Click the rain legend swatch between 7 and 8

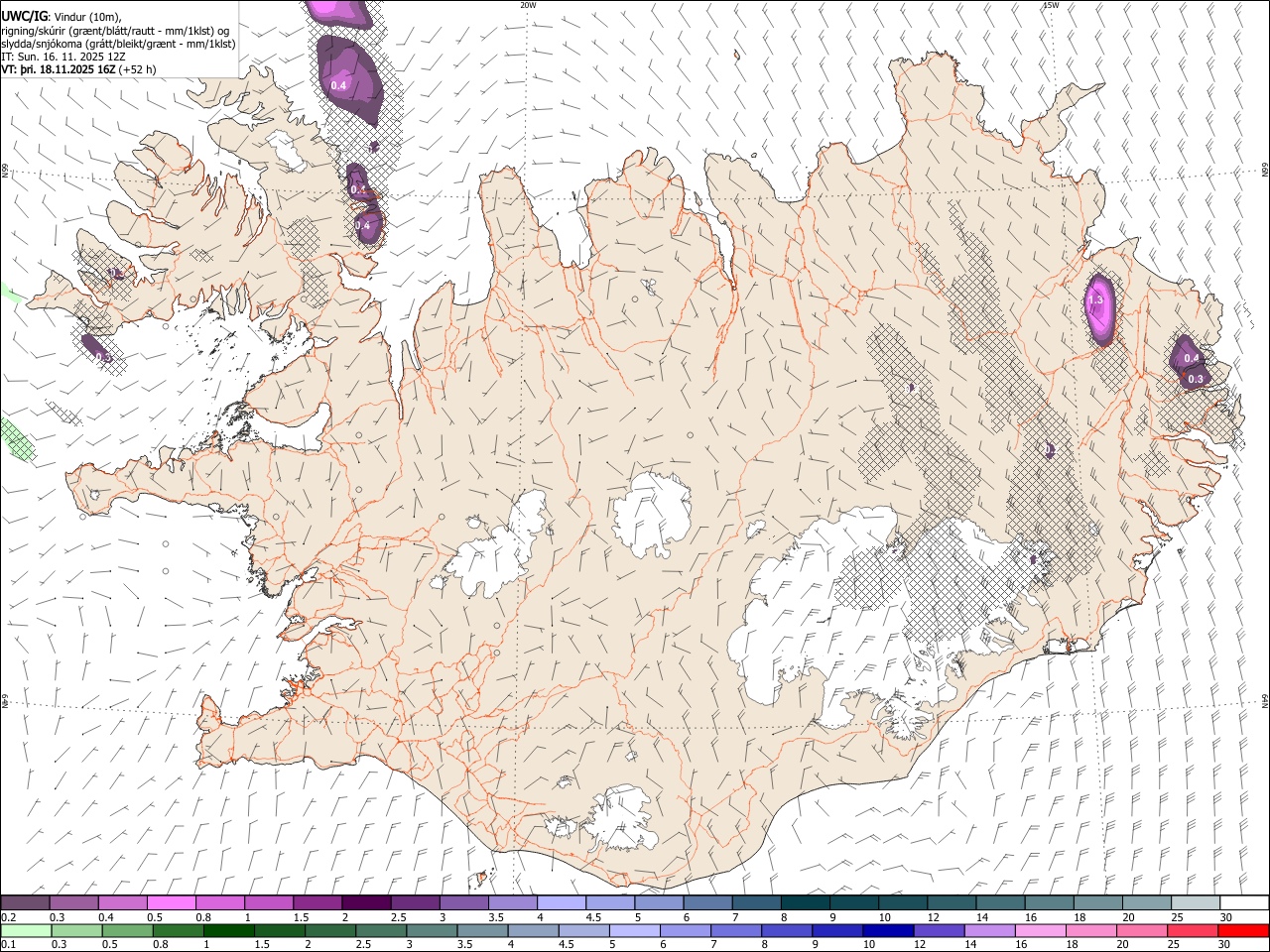click(x=736, y=931)
